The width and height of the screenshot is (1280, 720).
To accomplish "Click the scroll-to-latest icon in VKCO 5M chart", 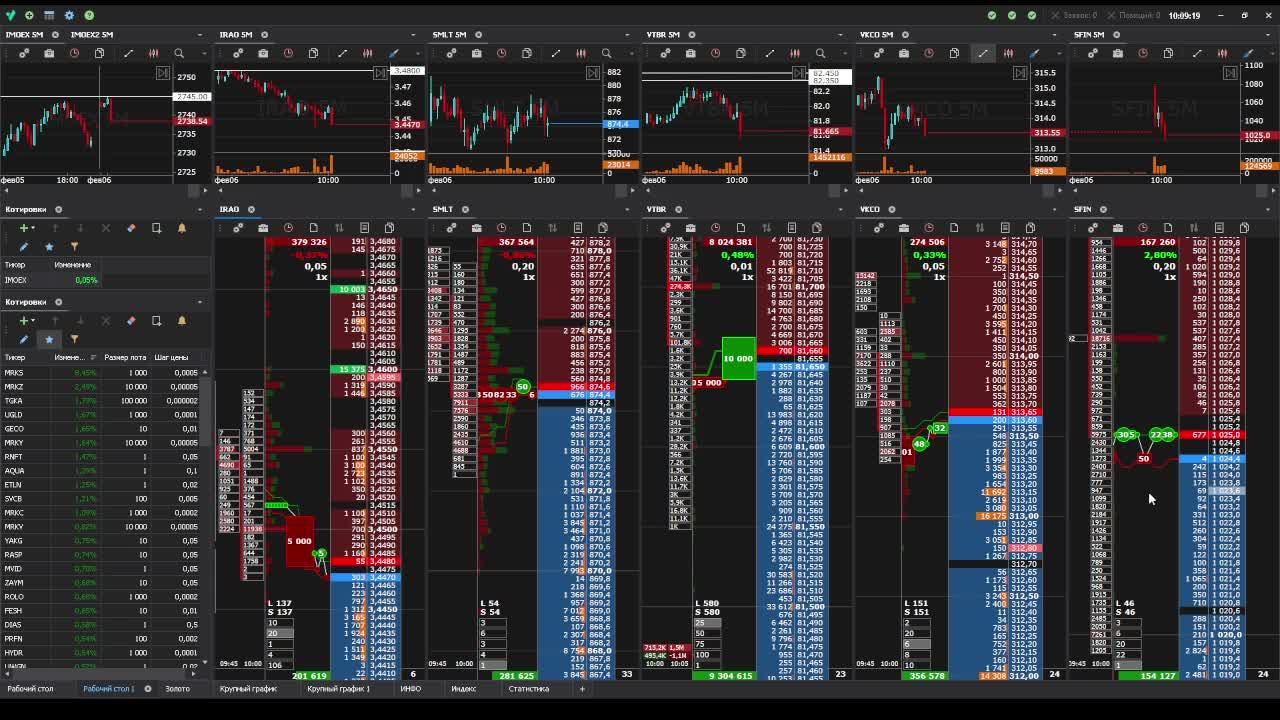I will click(1019, 73).
